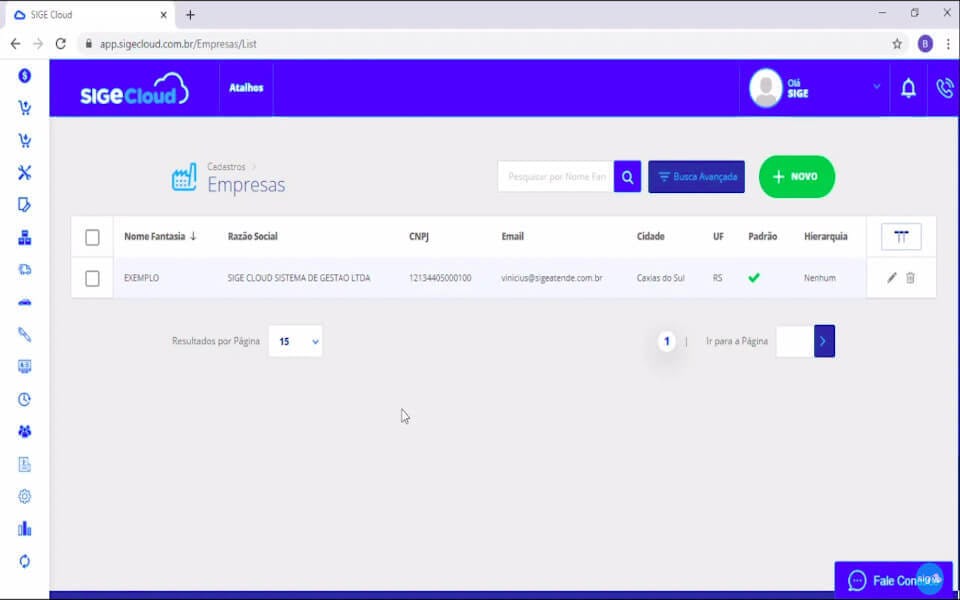
Task: Open the column filter icon on the table
Action: click(x=901, y=237)
